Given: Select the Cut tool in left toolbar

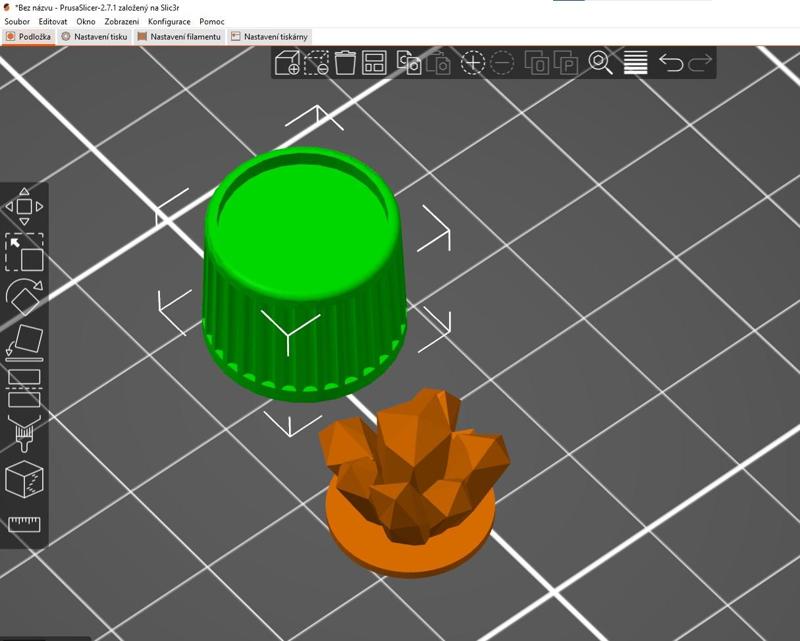Looking at the screenshot, I should pyautogui.click(x=24, y=388).
